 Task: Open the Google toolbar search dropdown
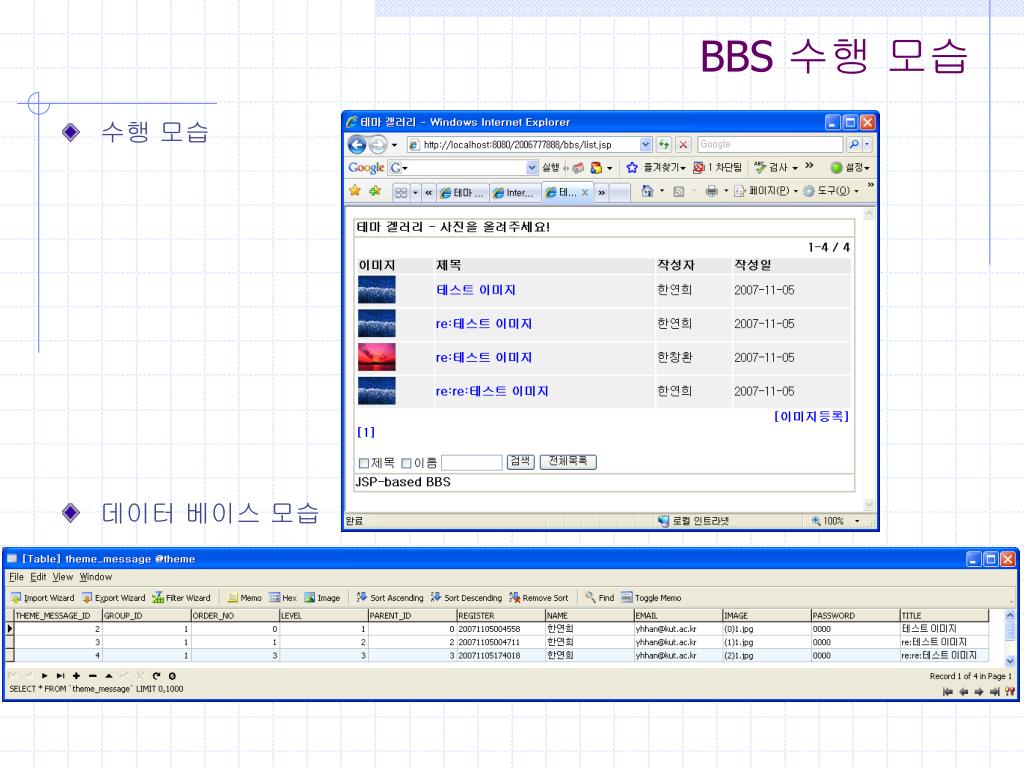click(x=532, y=168)
